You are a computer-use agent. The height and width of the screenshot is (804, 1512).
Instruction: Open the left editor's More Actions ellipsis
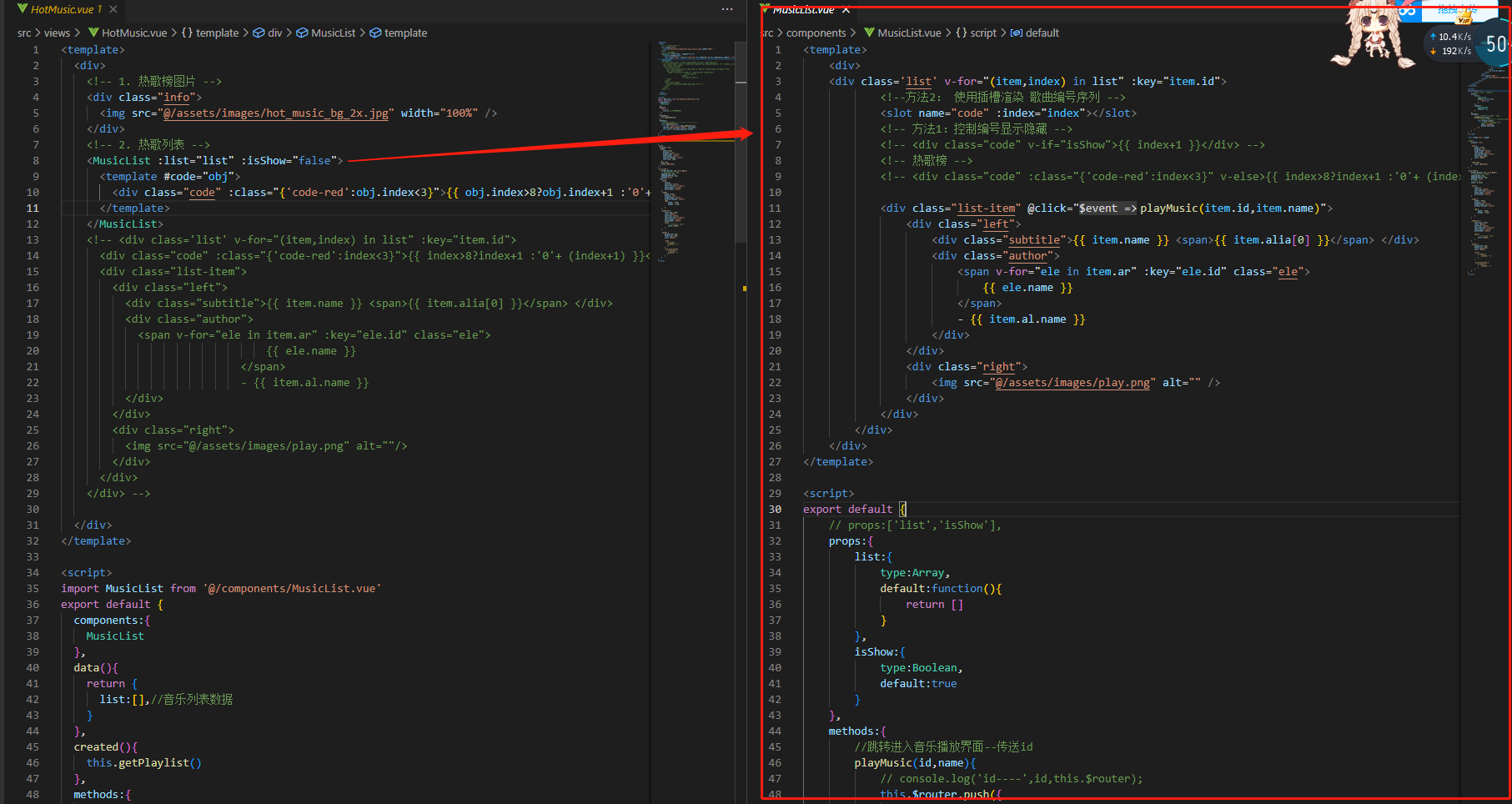(727, 9)
